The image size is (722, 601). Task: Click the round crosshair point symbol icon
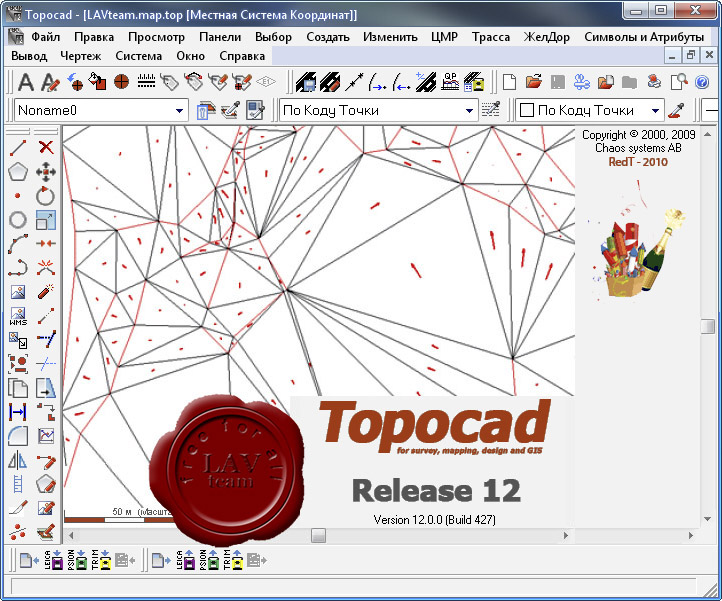(122, 82)
